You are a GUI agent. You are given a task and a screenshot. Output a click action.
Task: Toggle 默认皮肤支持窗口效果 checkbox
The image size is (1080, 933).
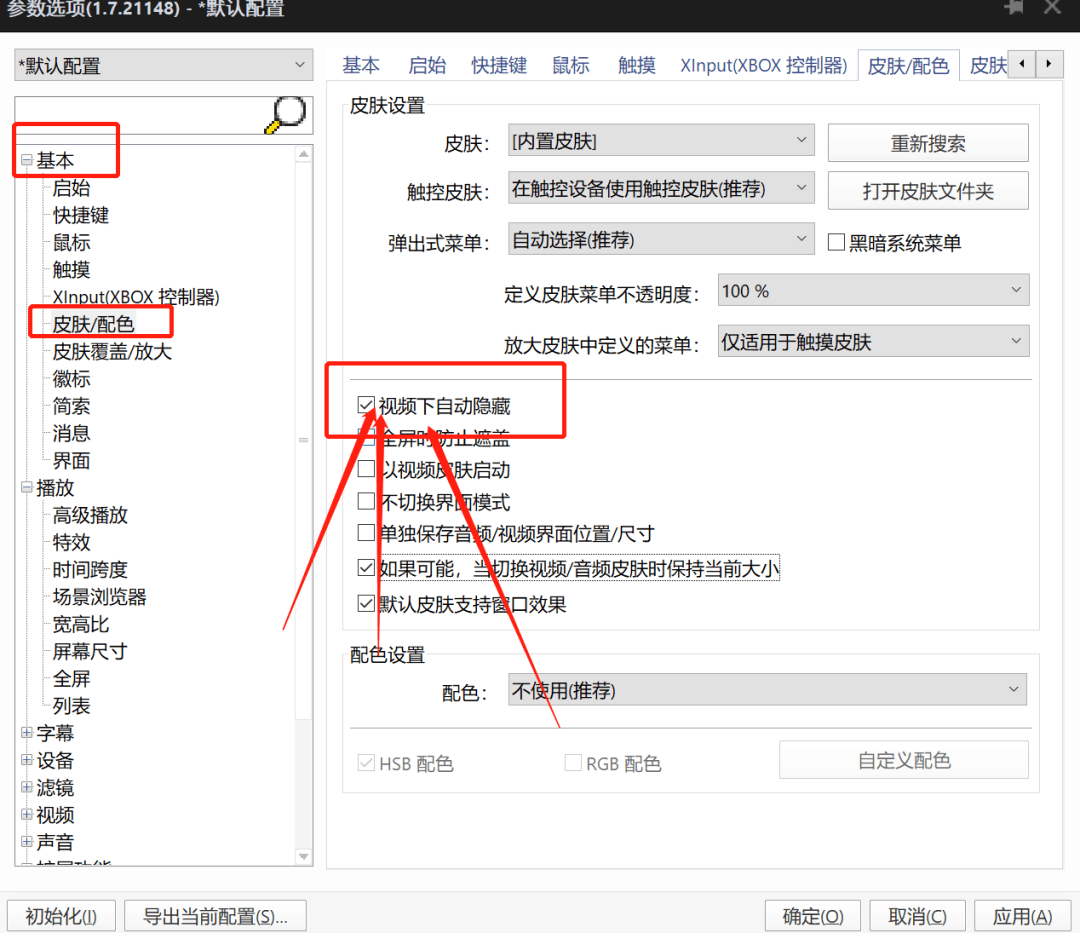coord(366,604)
